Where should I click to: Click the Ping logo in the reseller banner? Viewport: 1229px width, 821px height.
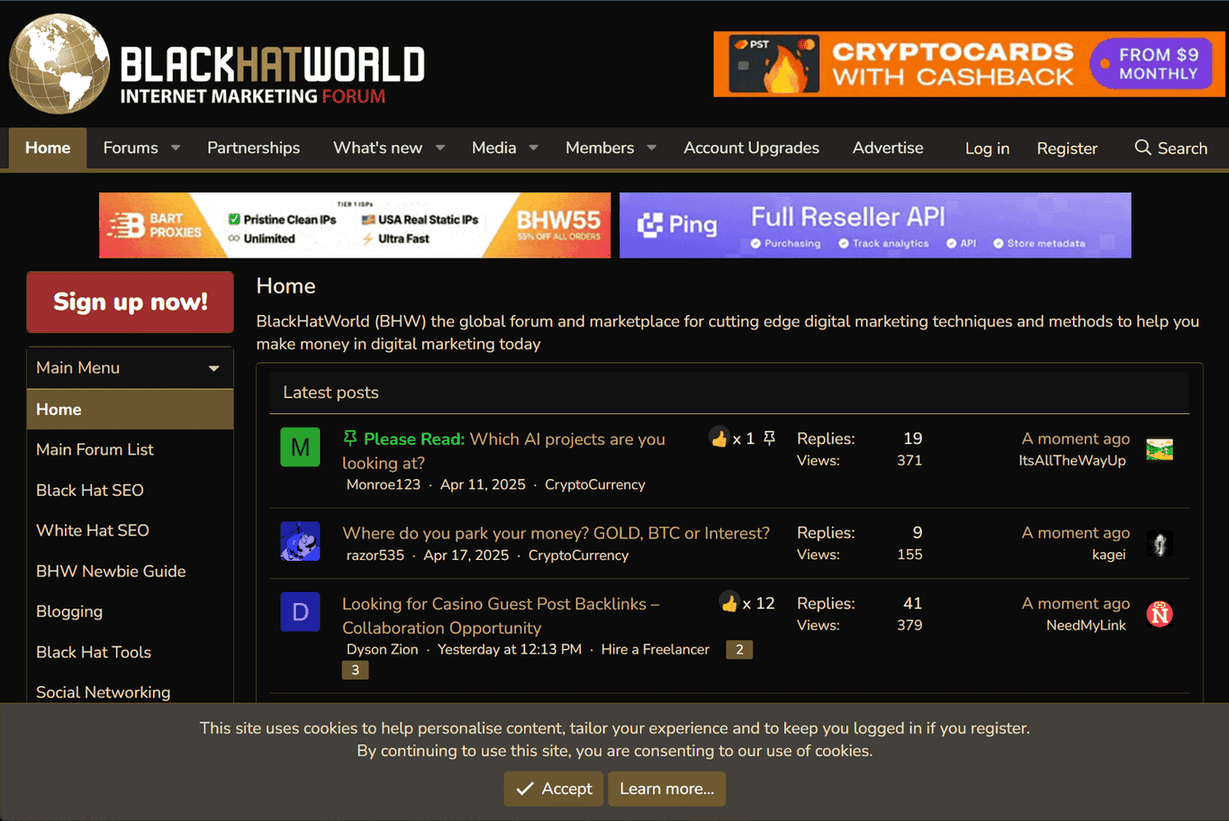pyautogui.click(x=678, y=224)
